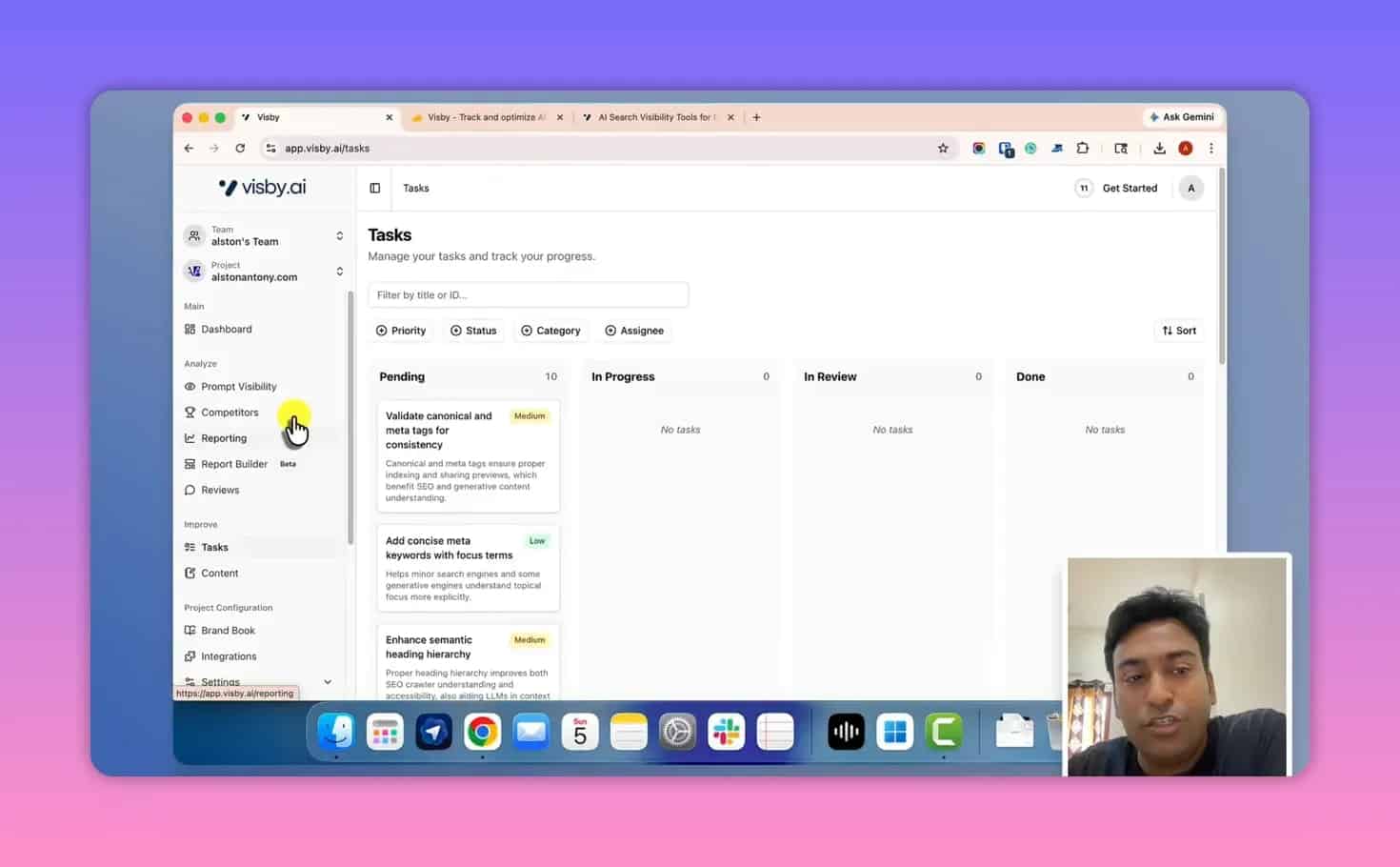Click the Get Started button
The width and height of the screenshot is (1400, 867).
[x=1130, y=188]
